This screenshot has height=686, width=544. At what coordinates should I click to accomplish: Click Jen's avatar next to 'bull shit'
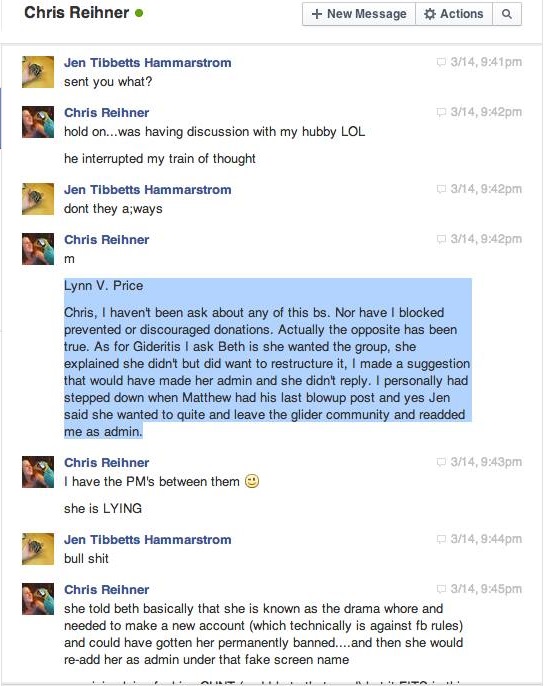38,549
